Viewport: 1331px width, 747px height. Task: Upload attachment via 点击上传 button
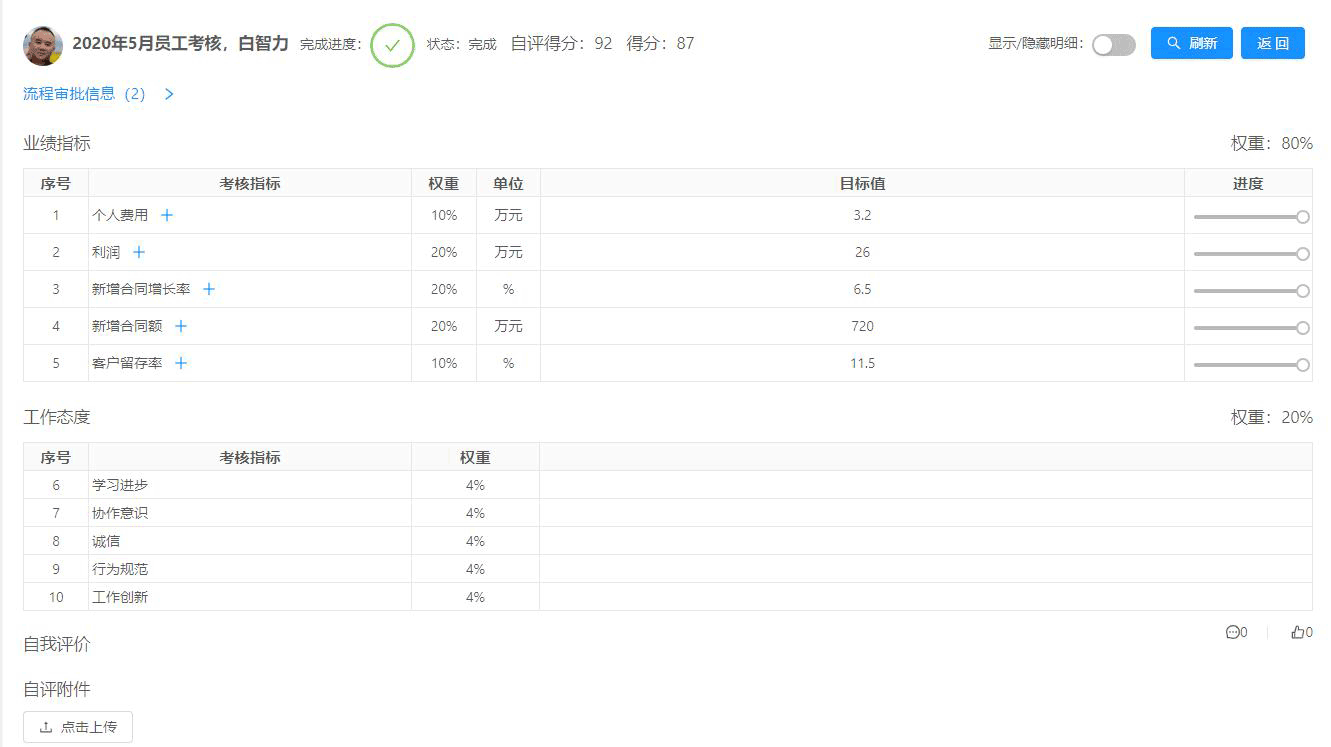tap(78, 727)
